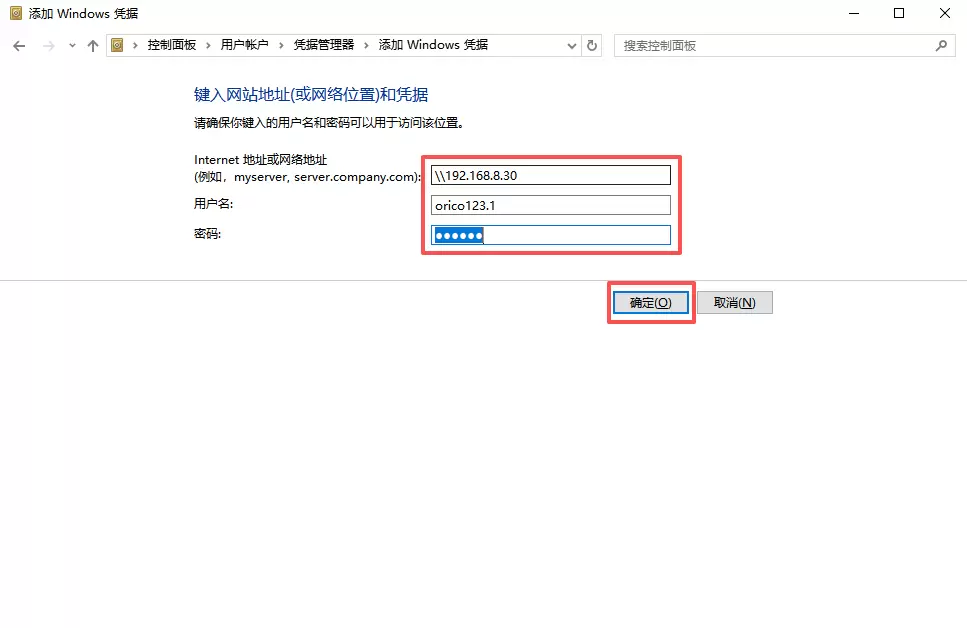Viewport: 967px width, 628px height.
Task: Navigate to 控制面板 in the breadcrumb
Action: coord(171,46)
